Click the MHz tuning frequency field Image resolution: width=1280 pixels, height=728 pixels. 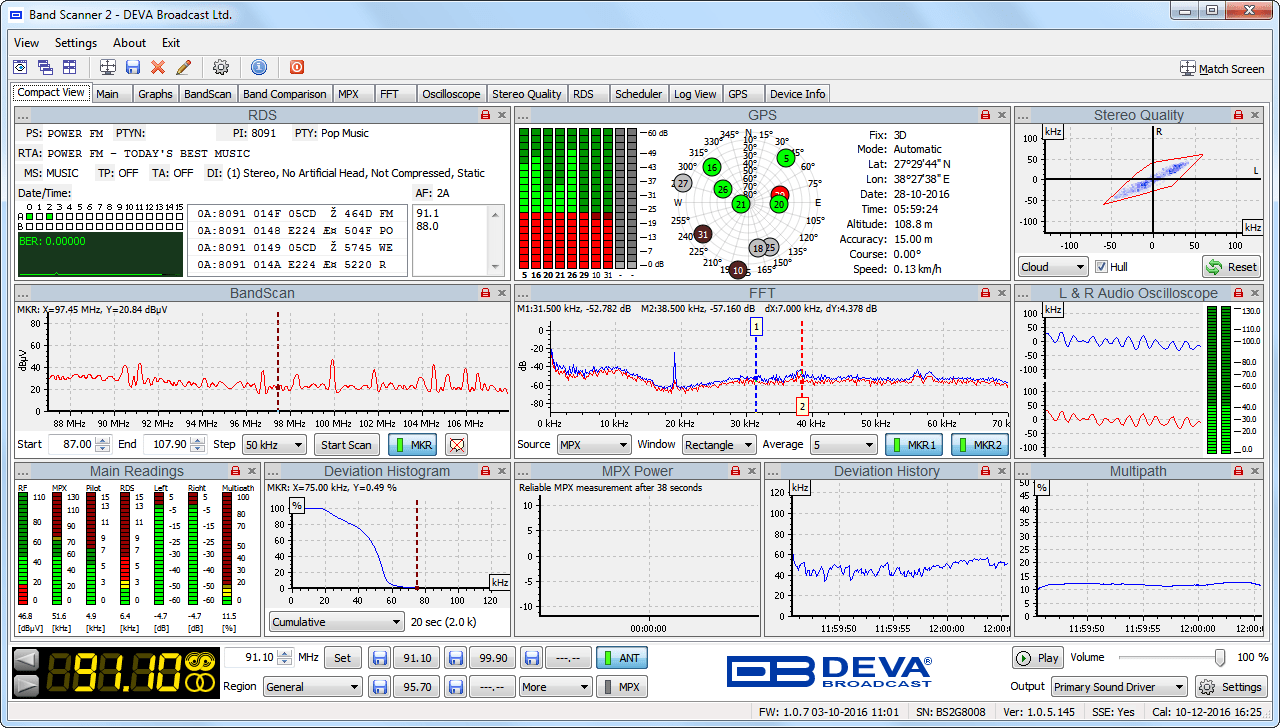coord(259,657)
